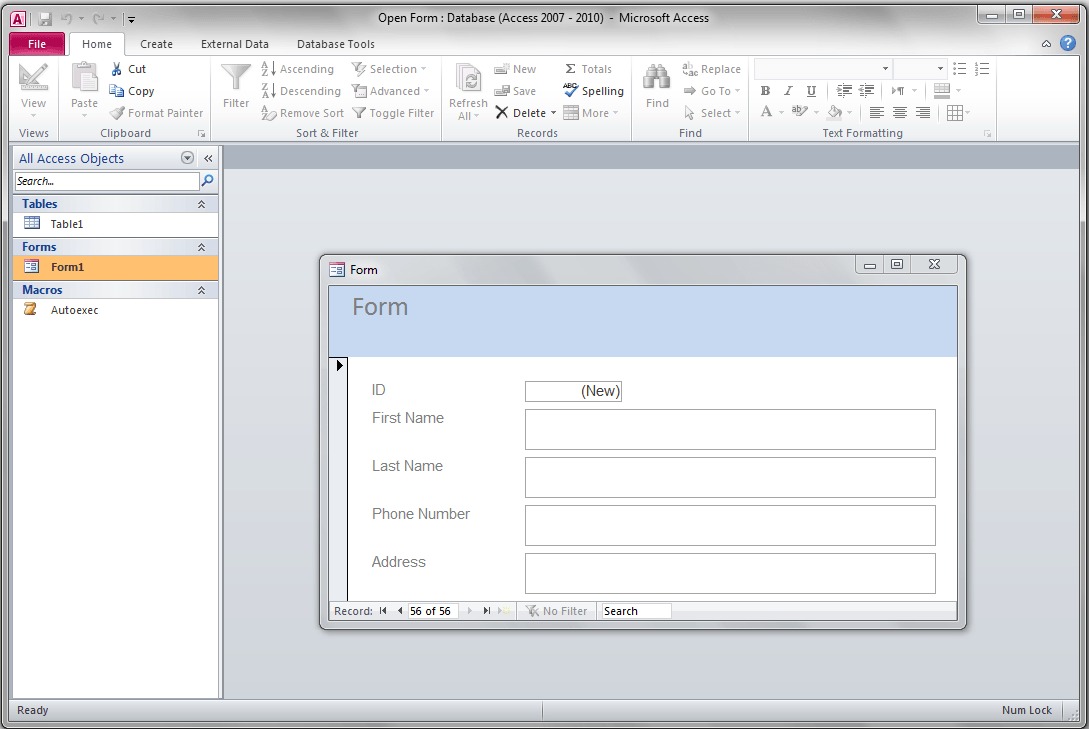1089x729 pixels.
Task: Toggle Bold formatting
Action: point(765,91)
